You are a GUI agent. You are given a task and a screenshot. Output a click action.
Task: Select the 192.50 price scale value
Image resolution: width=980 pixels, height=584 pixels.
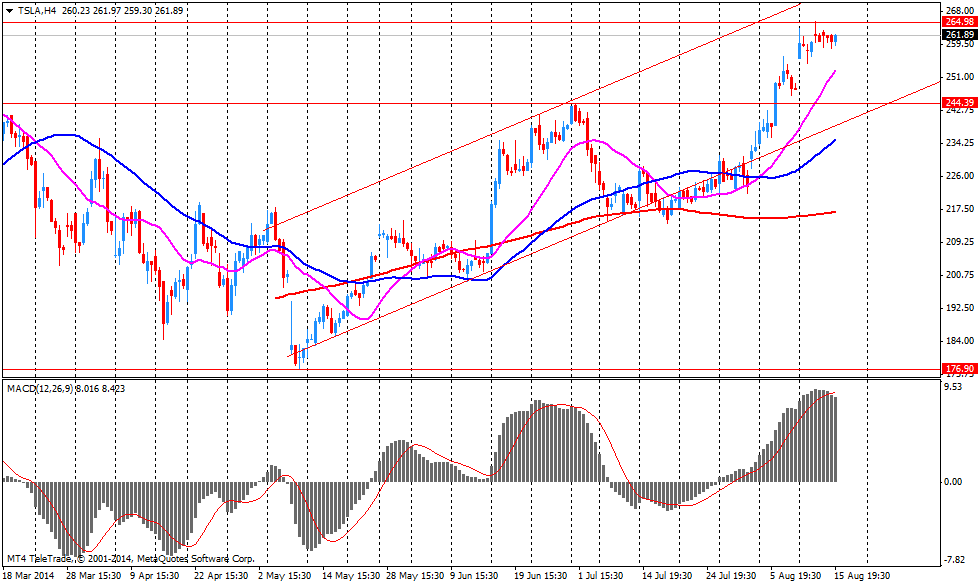(x=961, y=308)
